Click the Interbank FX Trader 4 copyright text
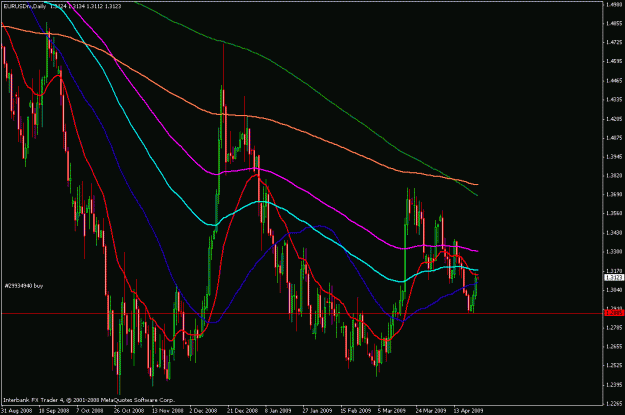Image resolution: width=625 pixels, height=415 pixels. (x=89, y=399)
